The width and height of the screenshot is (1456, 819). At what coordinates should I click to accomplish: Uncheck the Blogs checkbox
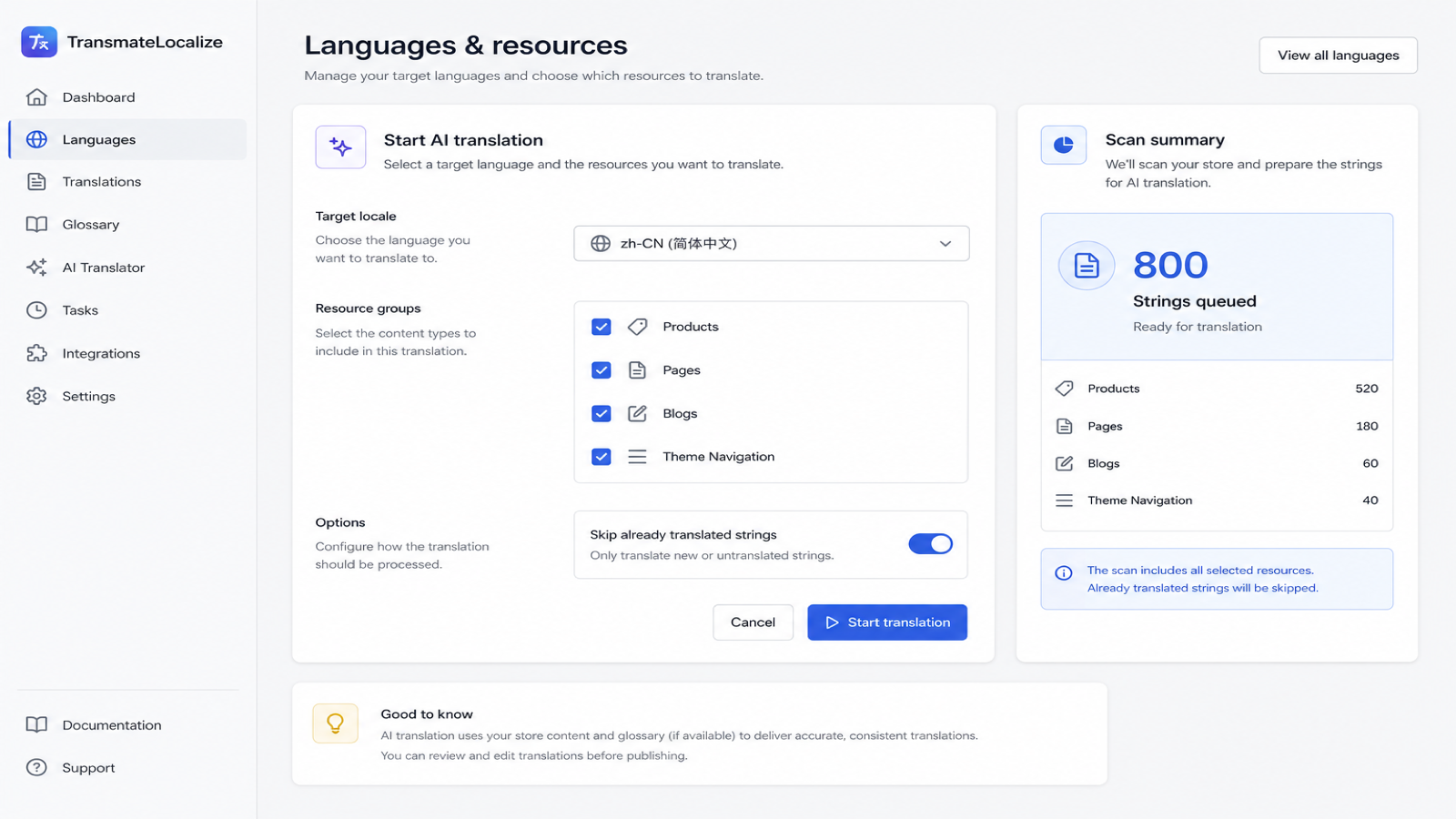(602, 413)
